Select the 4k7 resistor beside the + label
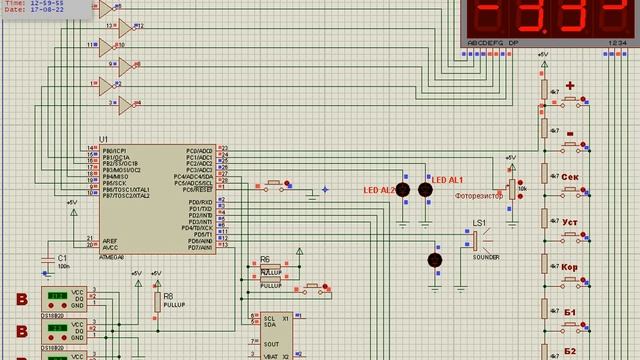This screenshot has height=360, width=640. click(544, 89)
